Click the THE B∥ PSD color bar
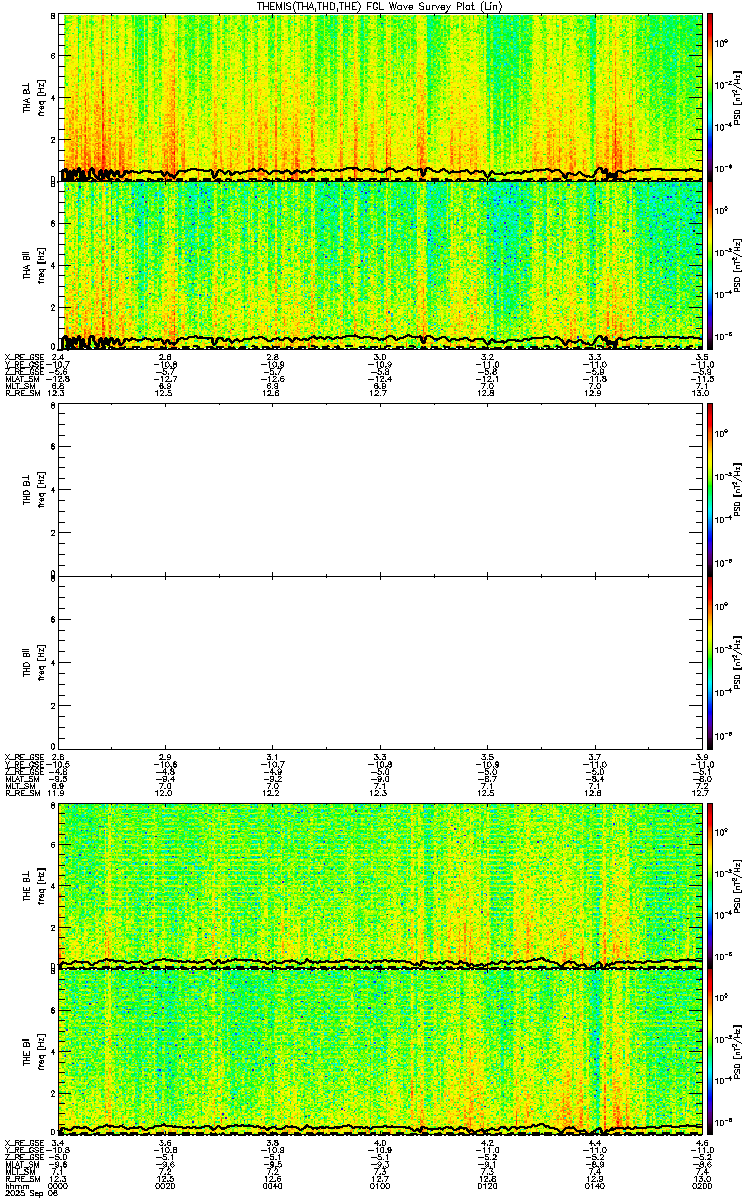The height and width of the screenshot is (1200, 750). pyautogui.click(x=710, y=1052)
